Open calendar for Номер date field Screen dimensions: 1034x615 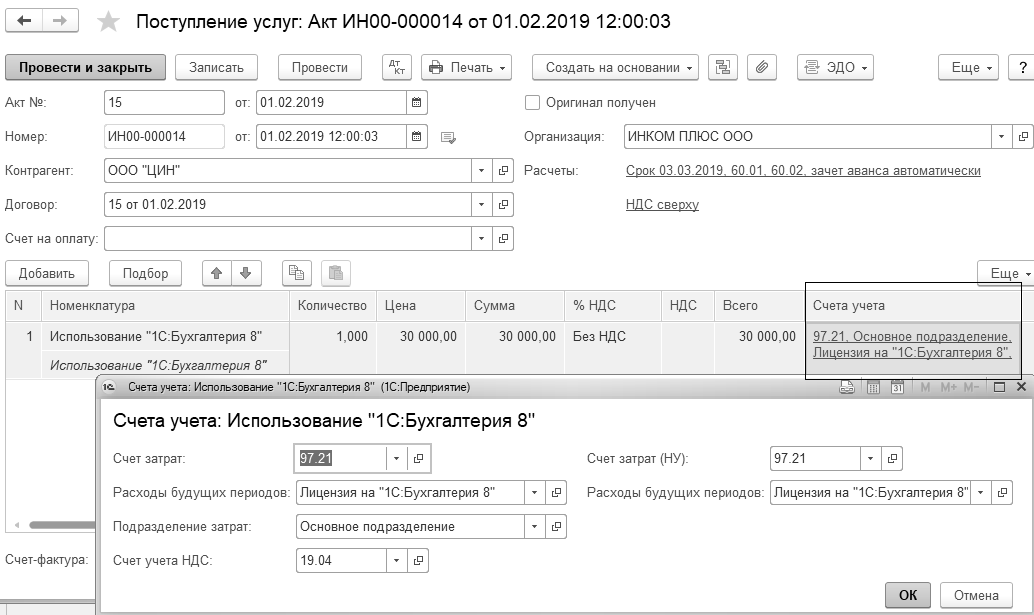(x=417, y=136)
